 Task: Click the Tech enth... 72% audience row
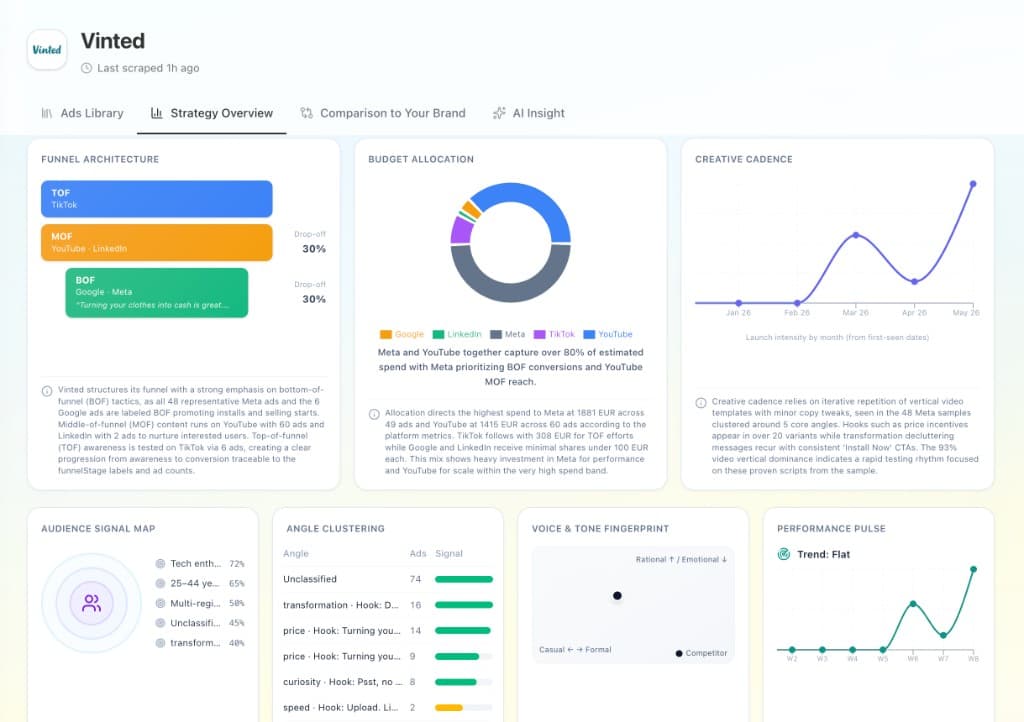(200, 563)
